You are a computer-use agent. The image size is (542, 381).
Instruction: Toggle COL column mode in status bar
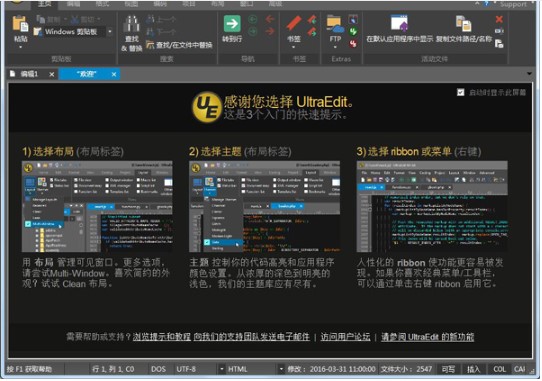(x=499, y=369)
